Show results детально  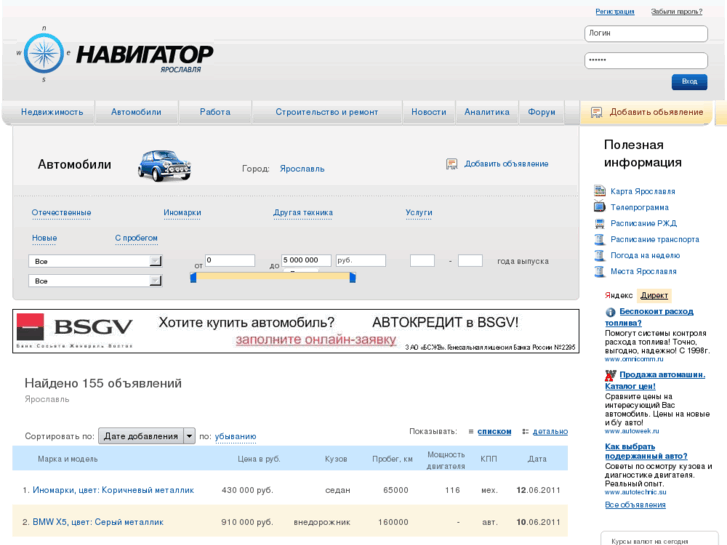550,431
